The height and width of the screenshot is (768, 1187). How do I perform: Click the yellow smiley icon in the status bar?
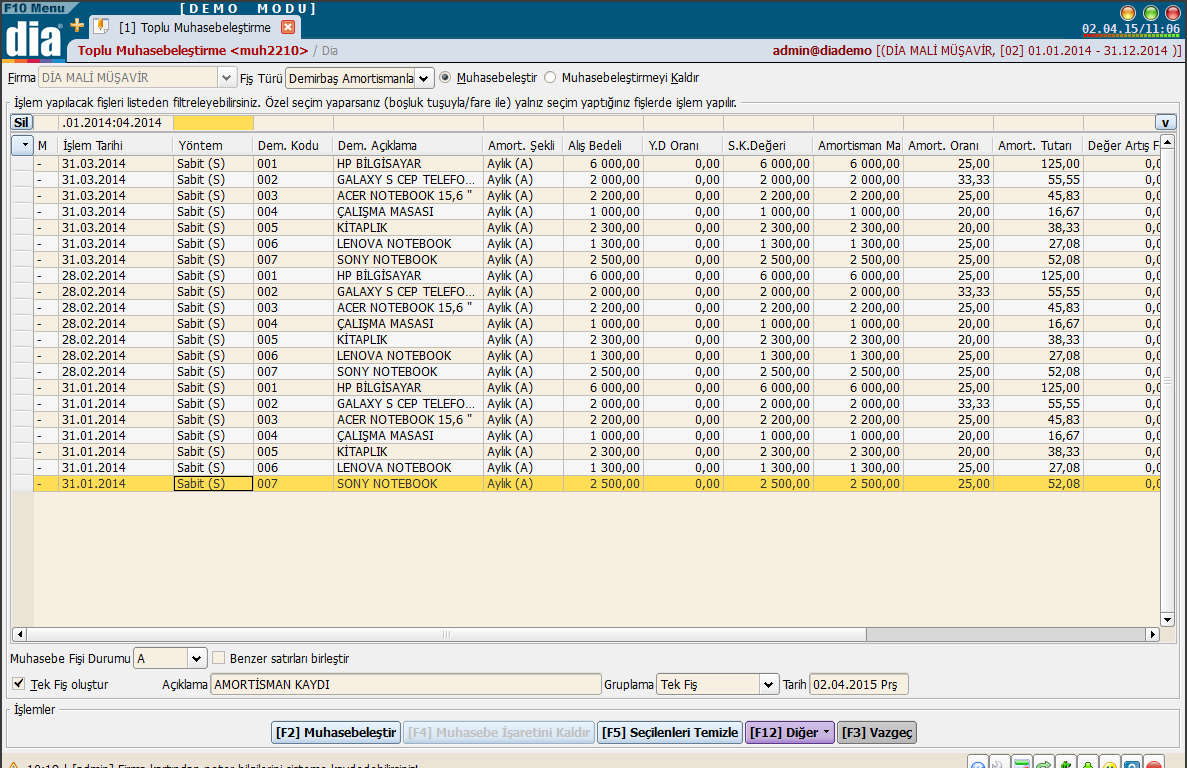pyautogui.click(x=1109, y=763)
